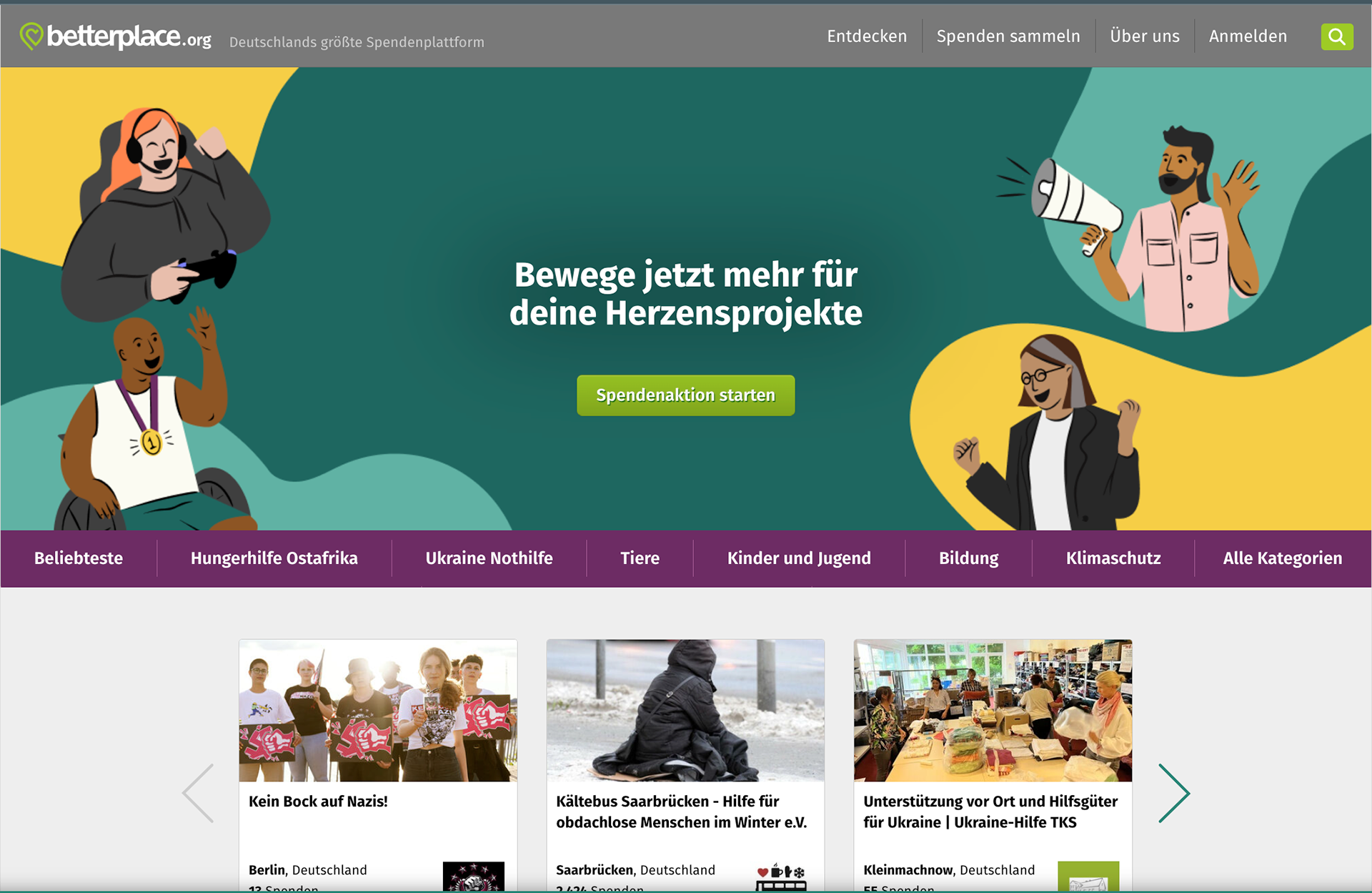The width and height of the screenshot is (1372, 893).
Task: Select the Ukraine Nothilfe category tab
Action: pos(489,558)
